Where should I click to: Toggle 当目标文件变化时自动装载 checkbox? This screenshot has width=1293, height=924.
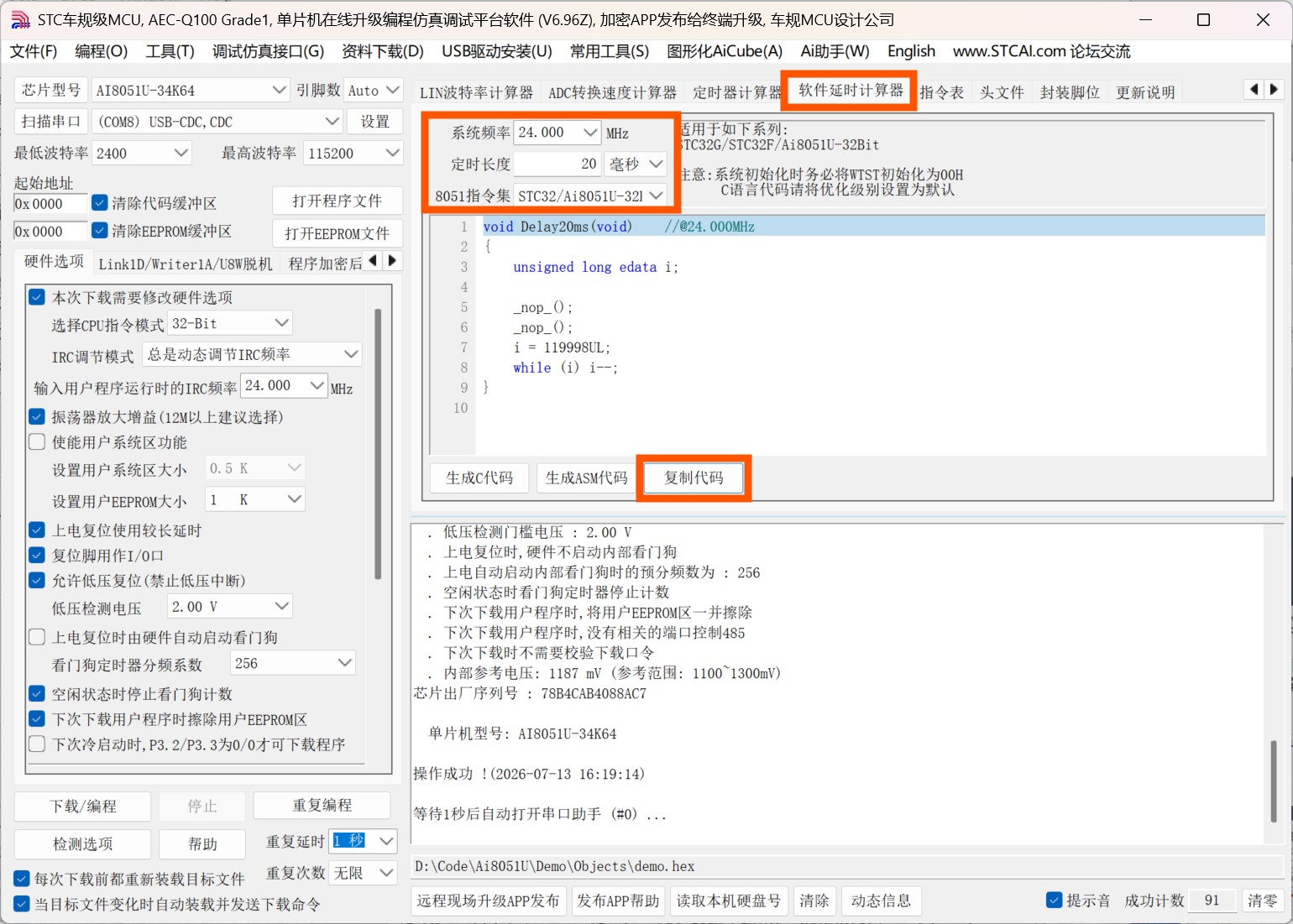[22, 904]
